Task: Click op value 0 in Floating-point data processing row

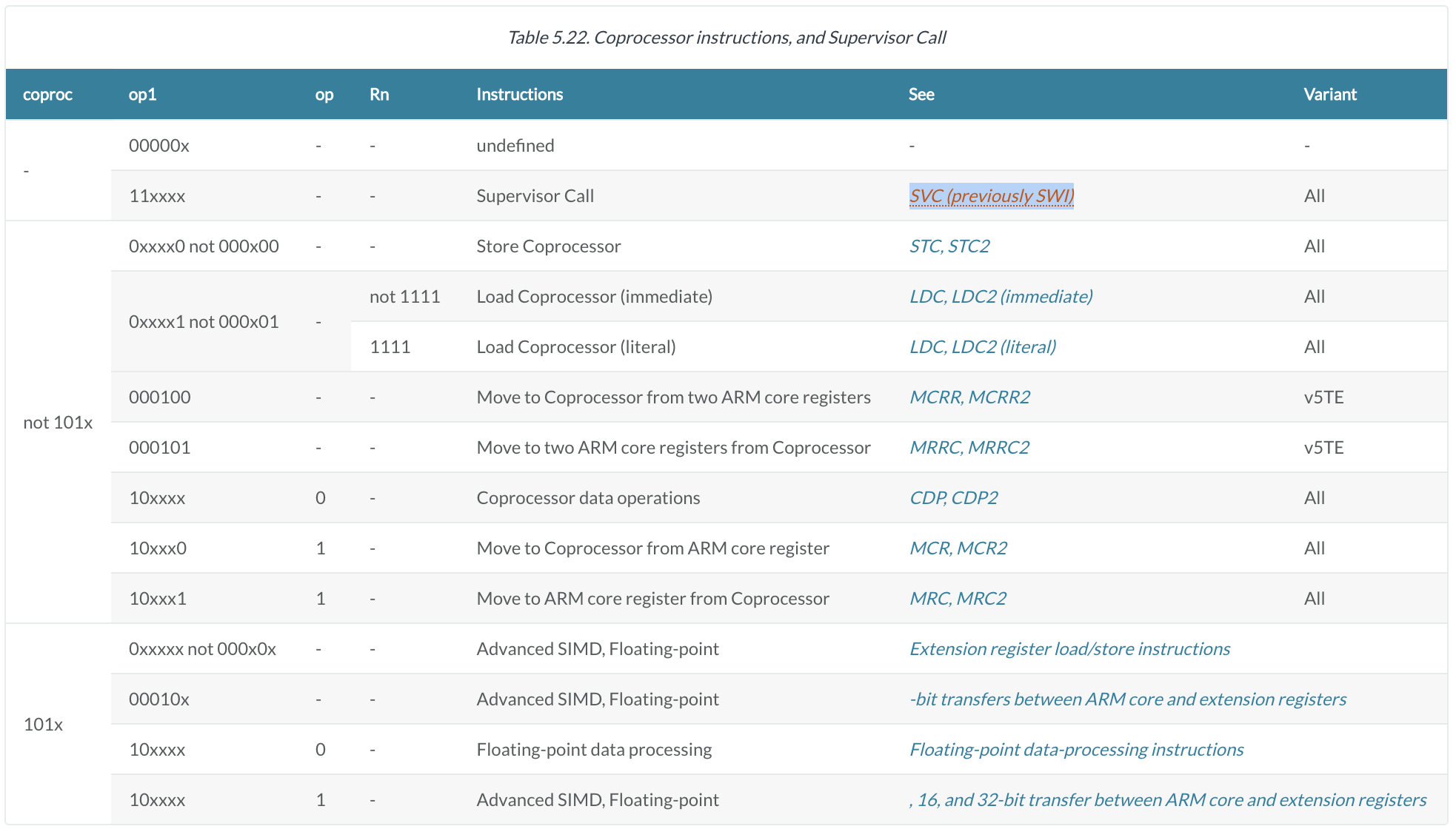Action: 321,750
